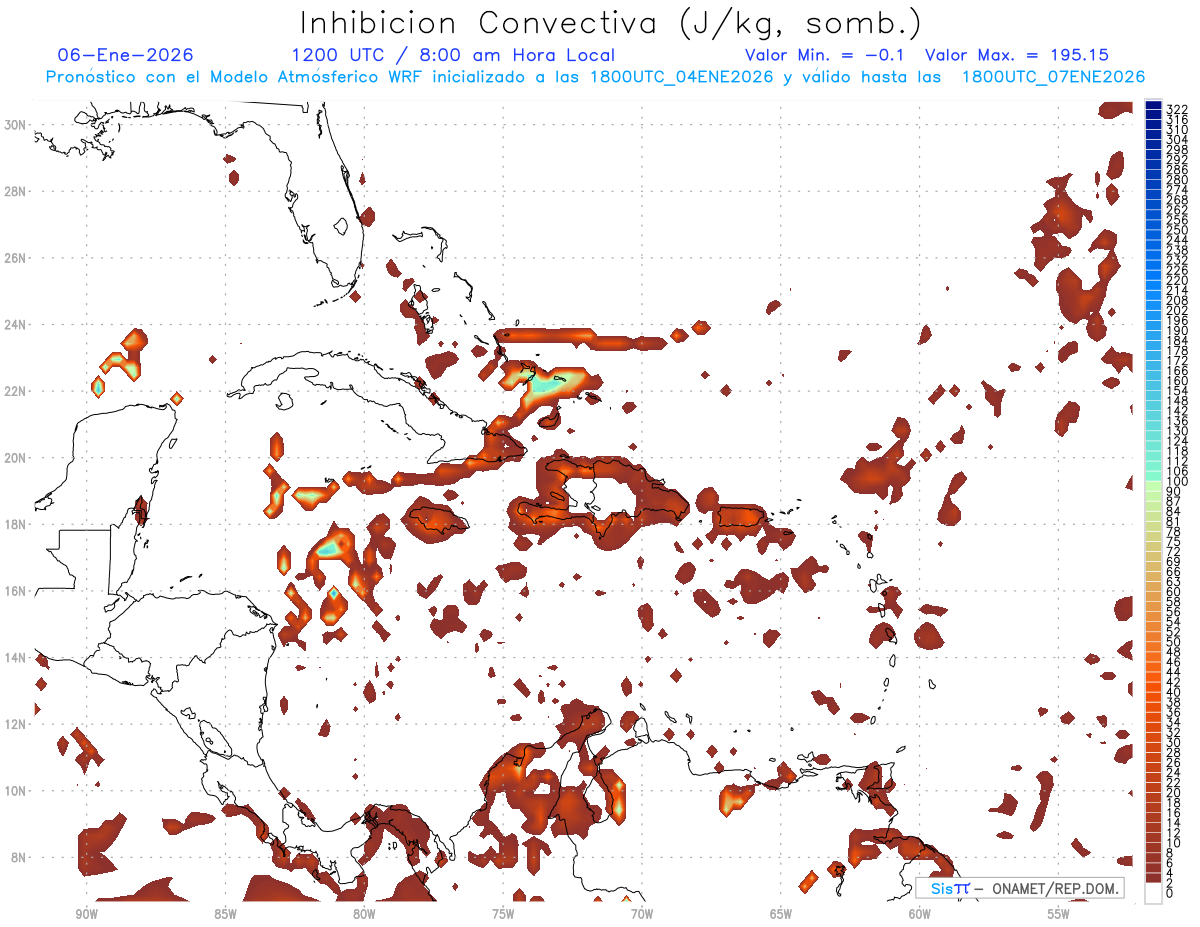This screenshot has height=927, width=1200.
Task: Click the '90W' longitude label
Action: (x=86, y=913)
